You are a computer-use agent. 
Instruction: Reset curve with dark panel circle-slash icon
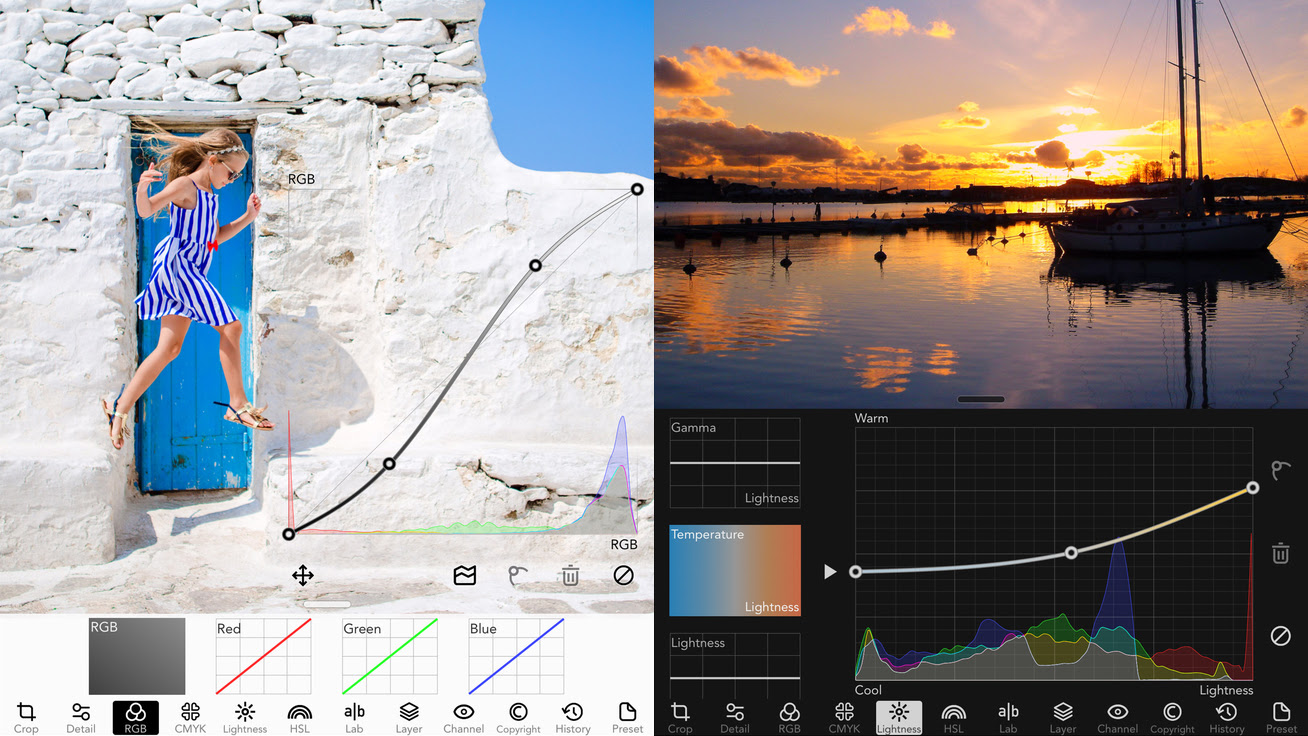tap(1281, 636)
